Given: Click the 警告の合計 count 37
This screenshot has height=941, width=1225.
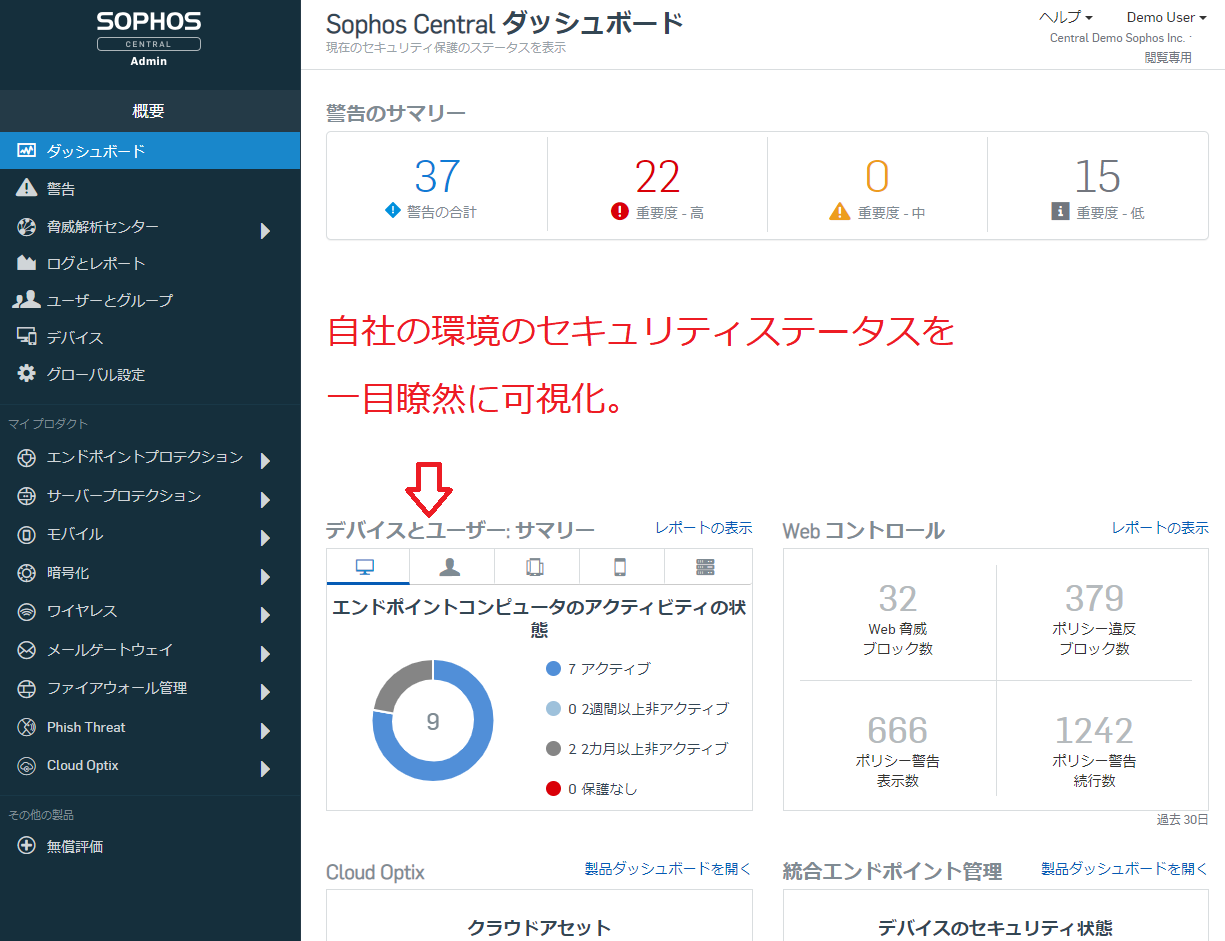Looking at the screenshot, I should pyautogui.click(x=437, y=177).
